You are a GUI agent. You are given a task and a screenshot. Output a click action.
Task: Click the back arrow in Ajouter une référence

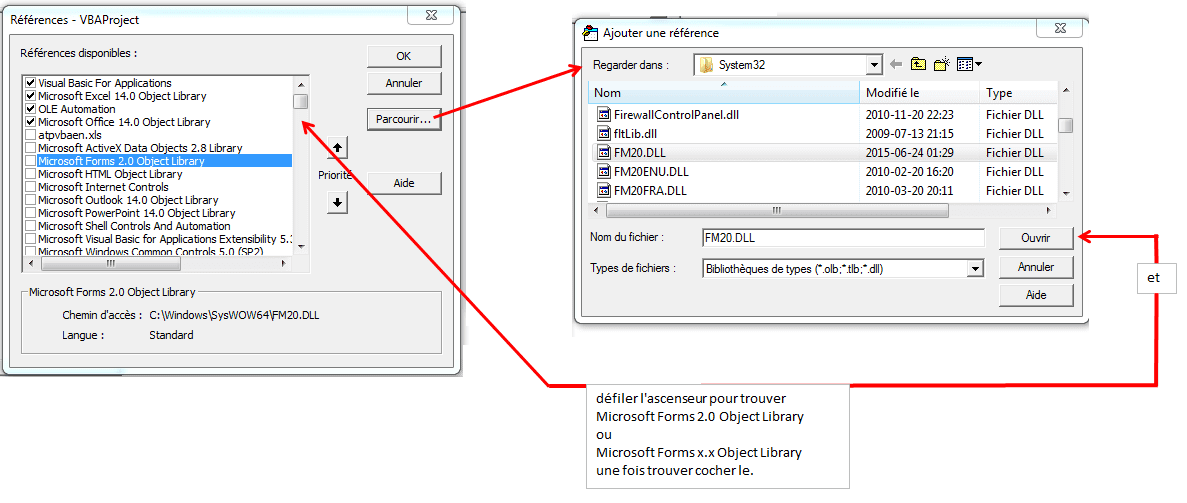tap(896, 64)
